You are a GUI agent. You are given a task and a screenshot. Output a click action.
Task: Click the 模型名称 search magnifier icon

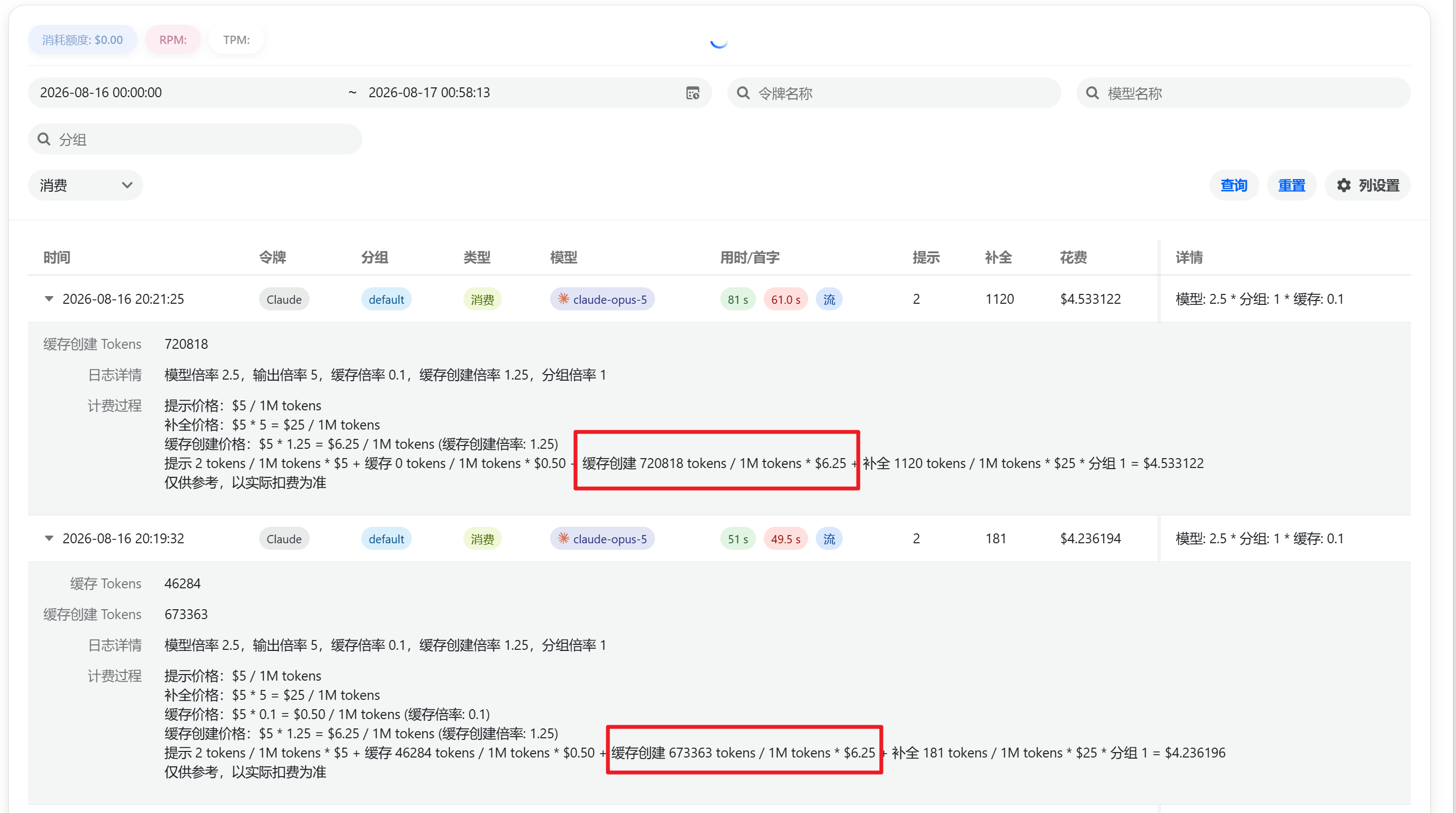(1092, 93)
